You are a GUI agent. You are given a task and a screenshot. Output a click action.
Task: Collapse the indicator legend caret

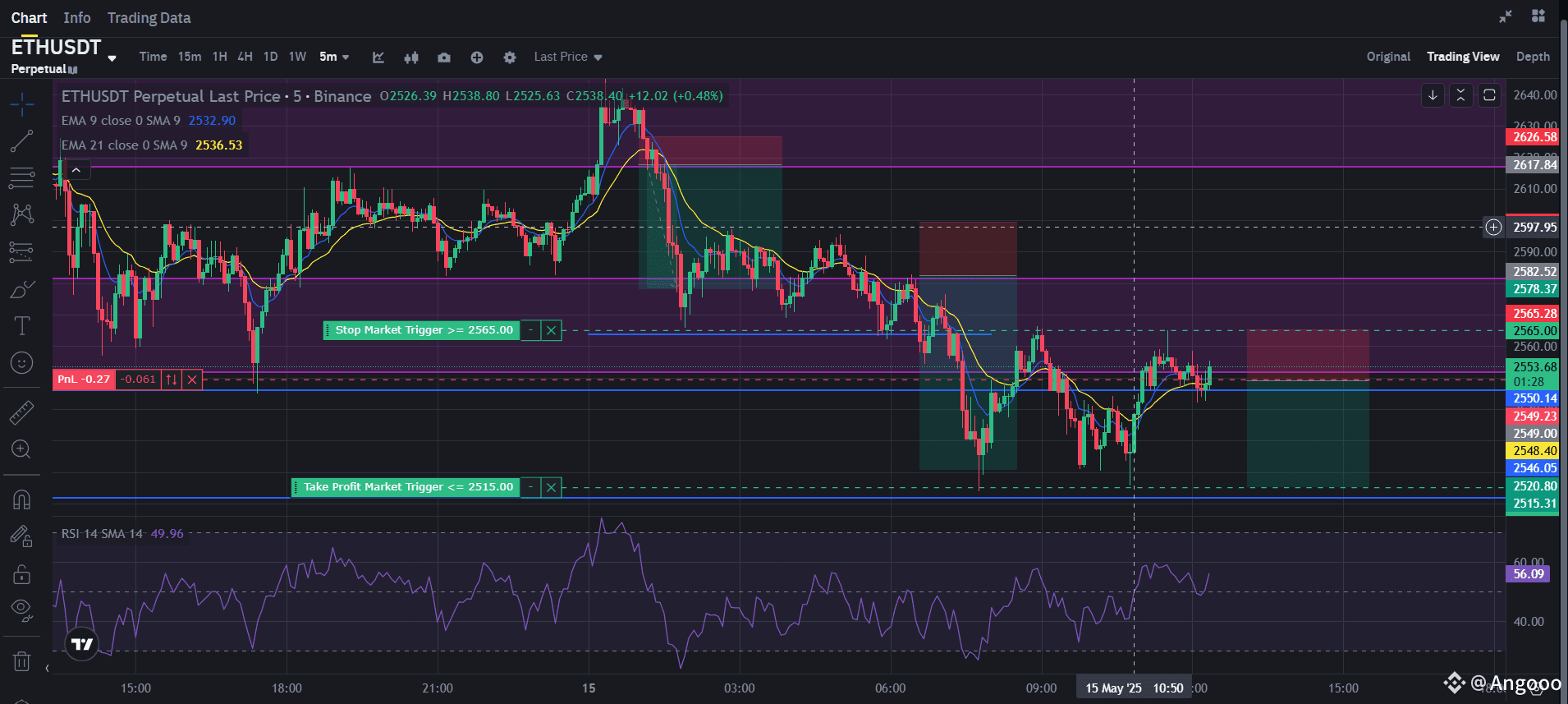(x=76, y=170)
